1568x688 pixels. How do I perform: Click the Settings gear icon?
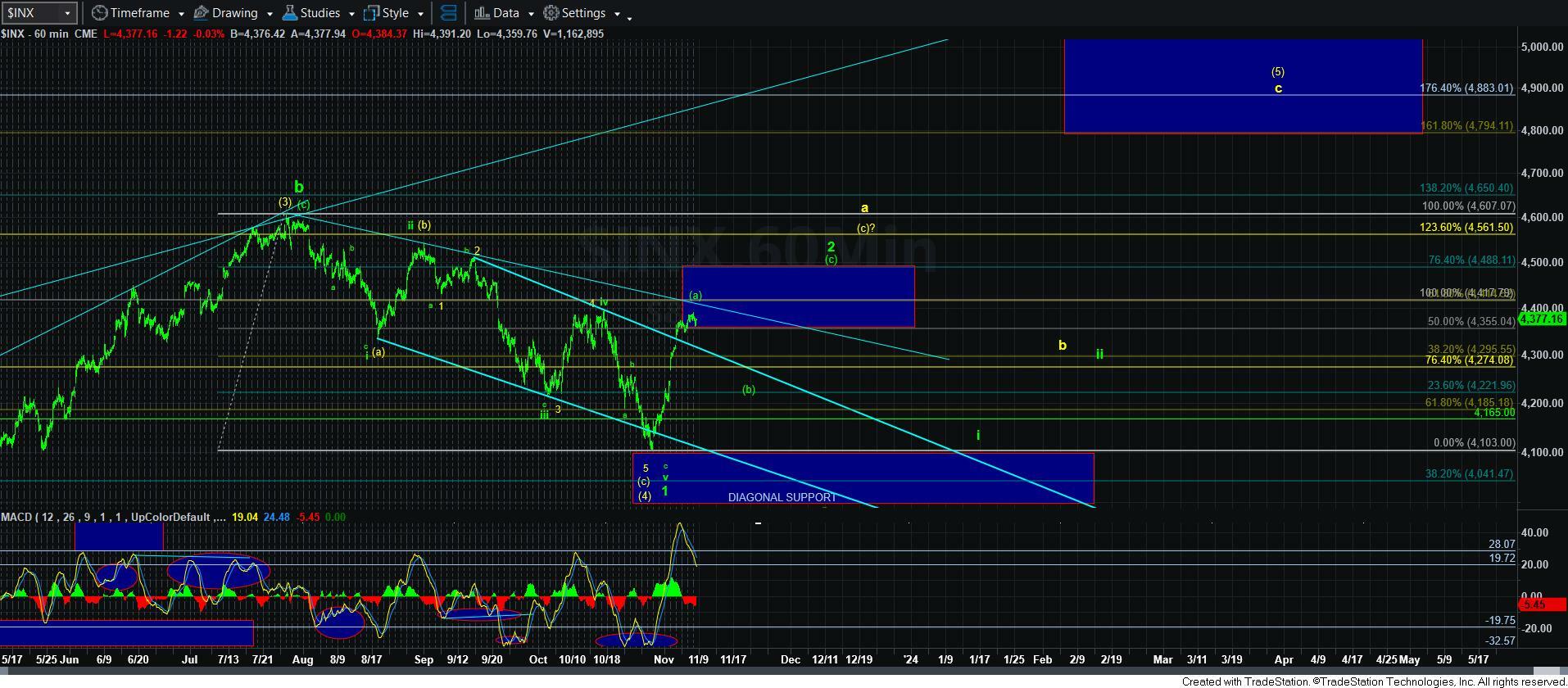coord(551,13)
